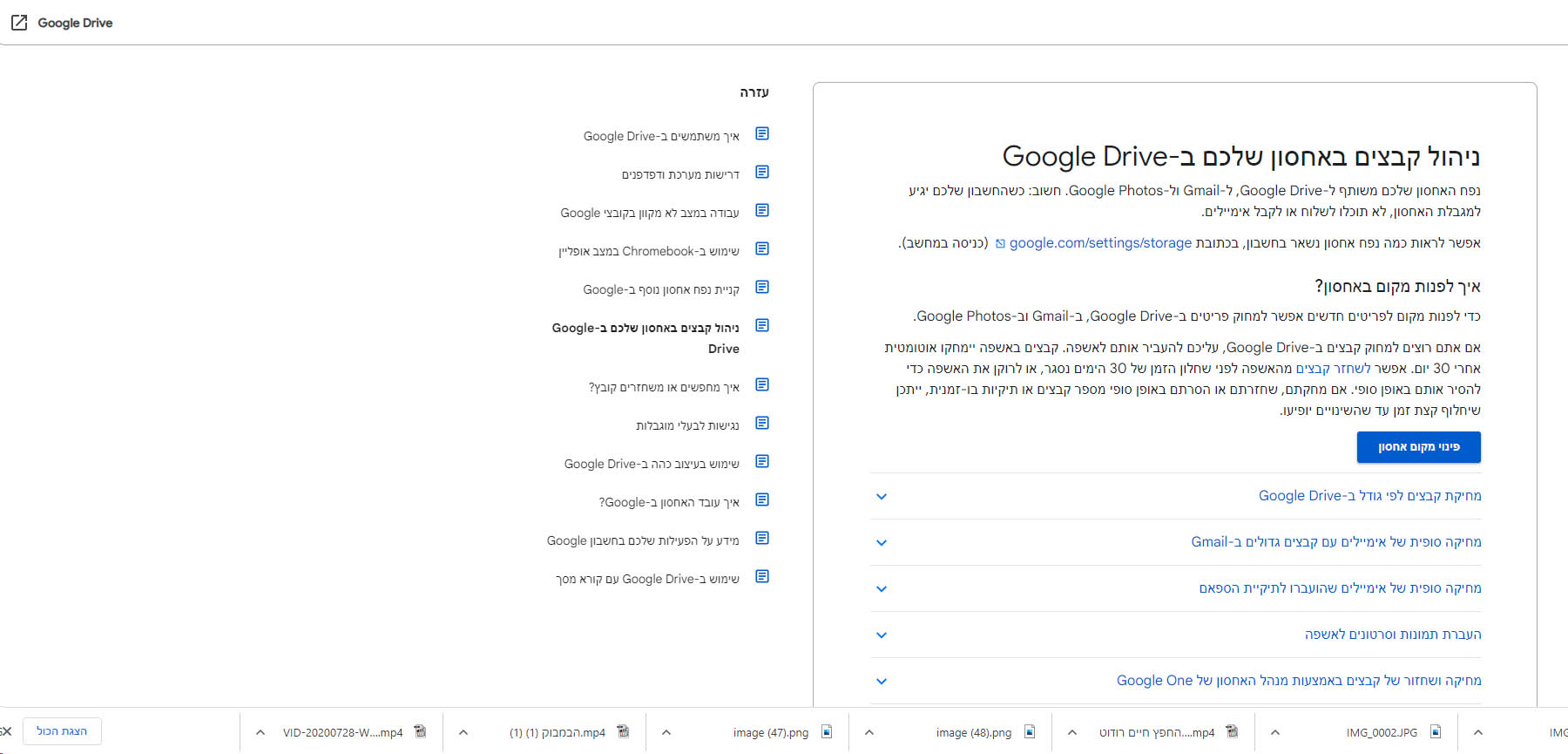Click the article icon for the 'קורא מסך' topic
This screenshot has height=754, width=1568.
point(762,576)
